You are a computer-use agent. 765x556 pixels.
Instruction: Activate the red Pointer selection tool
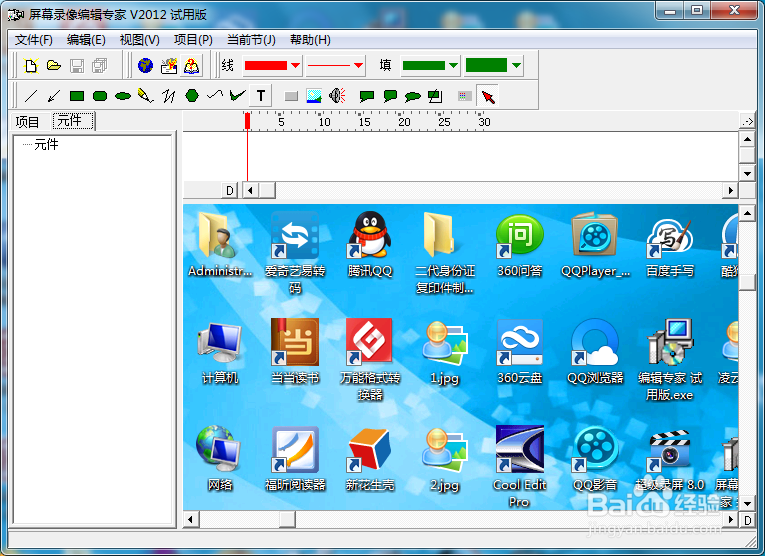tap(488, 96)
